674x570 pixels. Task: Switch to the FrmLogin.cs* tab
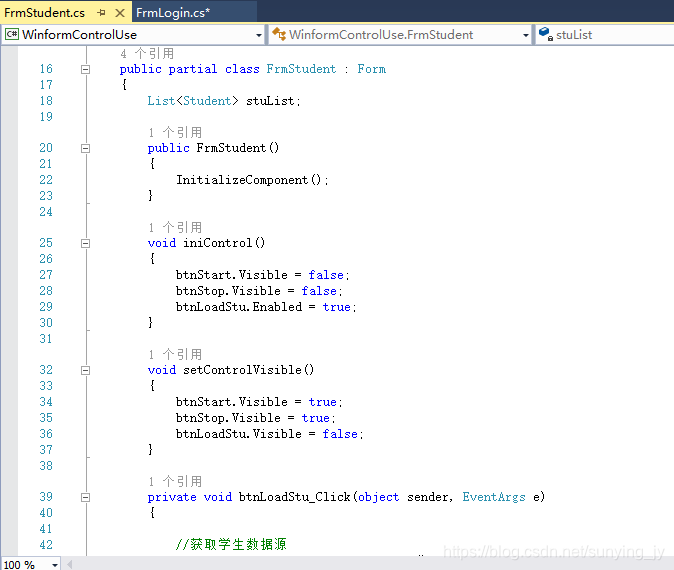173,12
